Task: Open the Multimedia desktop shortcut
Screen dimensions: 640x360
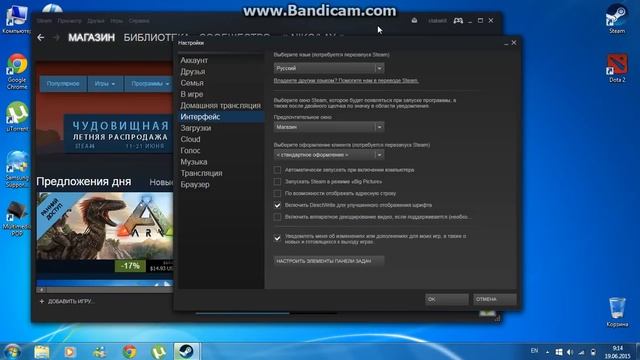Action: 17,218
